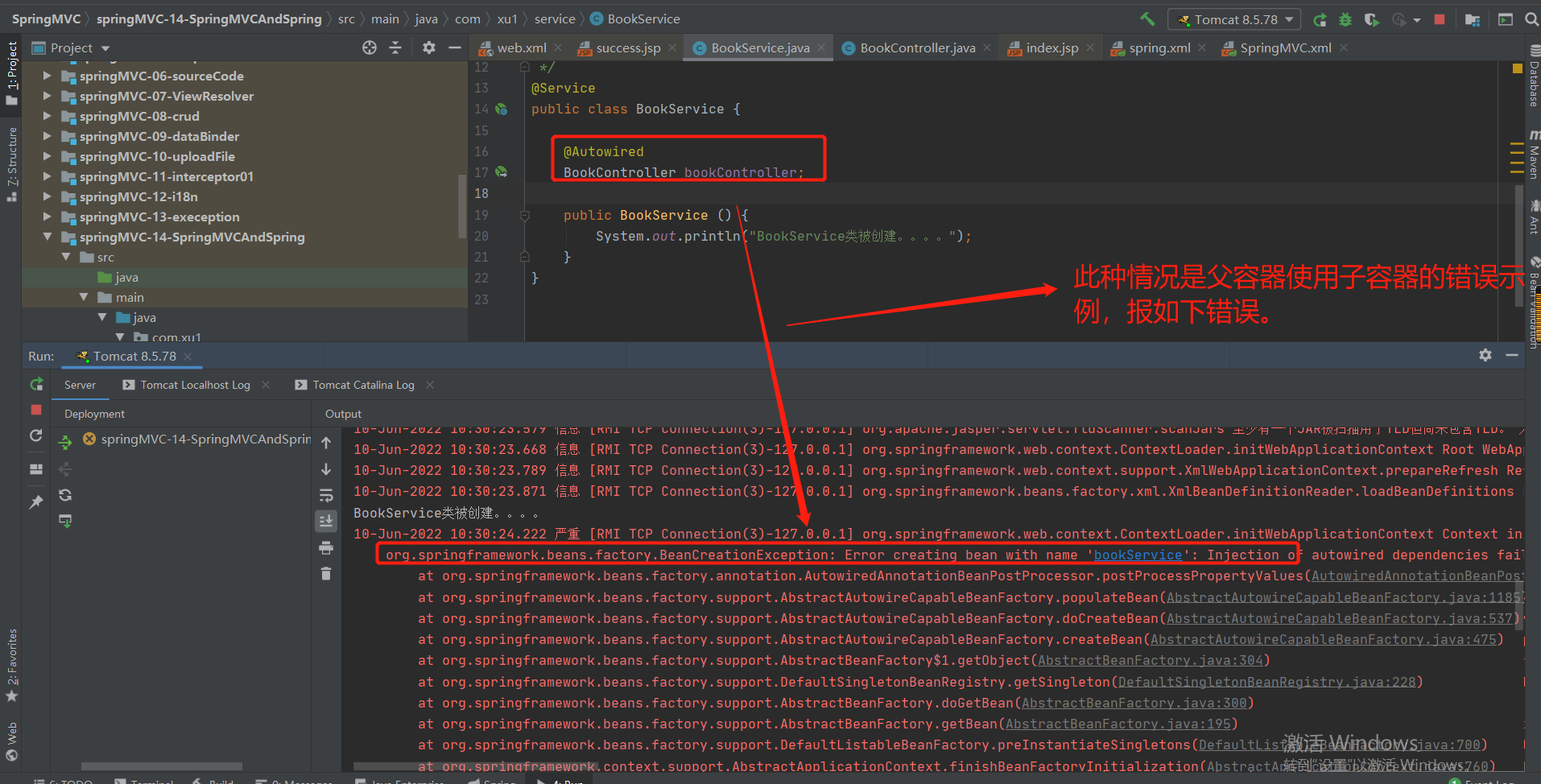Pin the Run tab with the pin icon
This screenshot has height=784, width=1541.
click(36, 502)
